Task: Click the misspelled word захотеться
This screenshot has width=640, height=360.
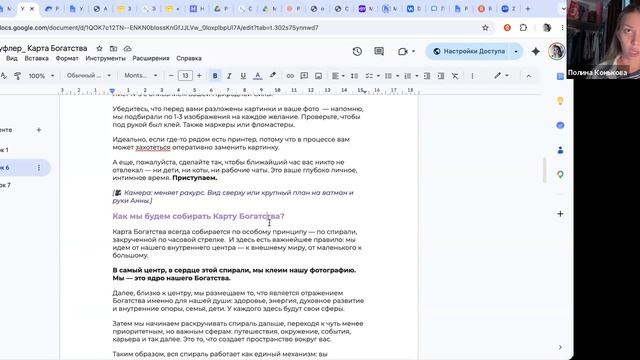Action: 153,147
